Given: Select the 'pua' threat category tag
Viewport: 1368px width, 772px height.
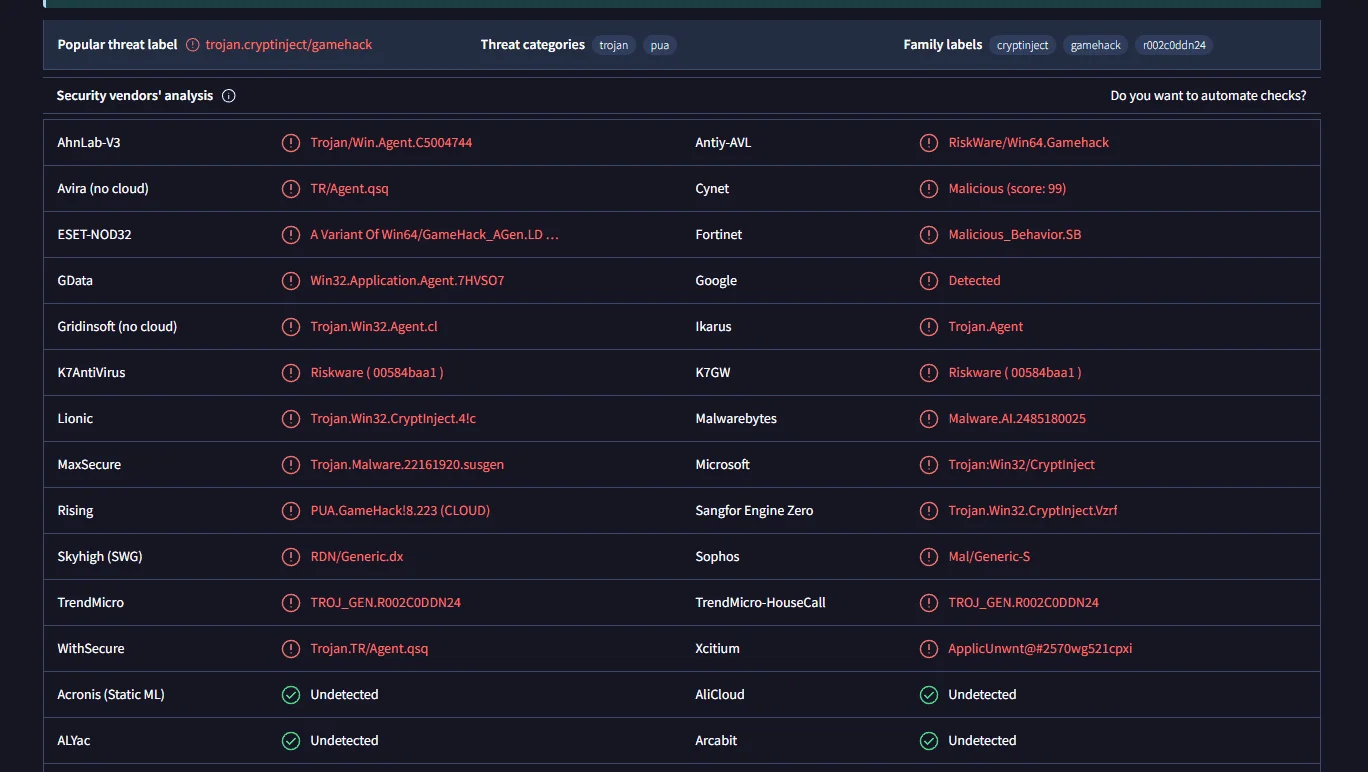Looking at the screenshot, I should click(x=660, y=45).
